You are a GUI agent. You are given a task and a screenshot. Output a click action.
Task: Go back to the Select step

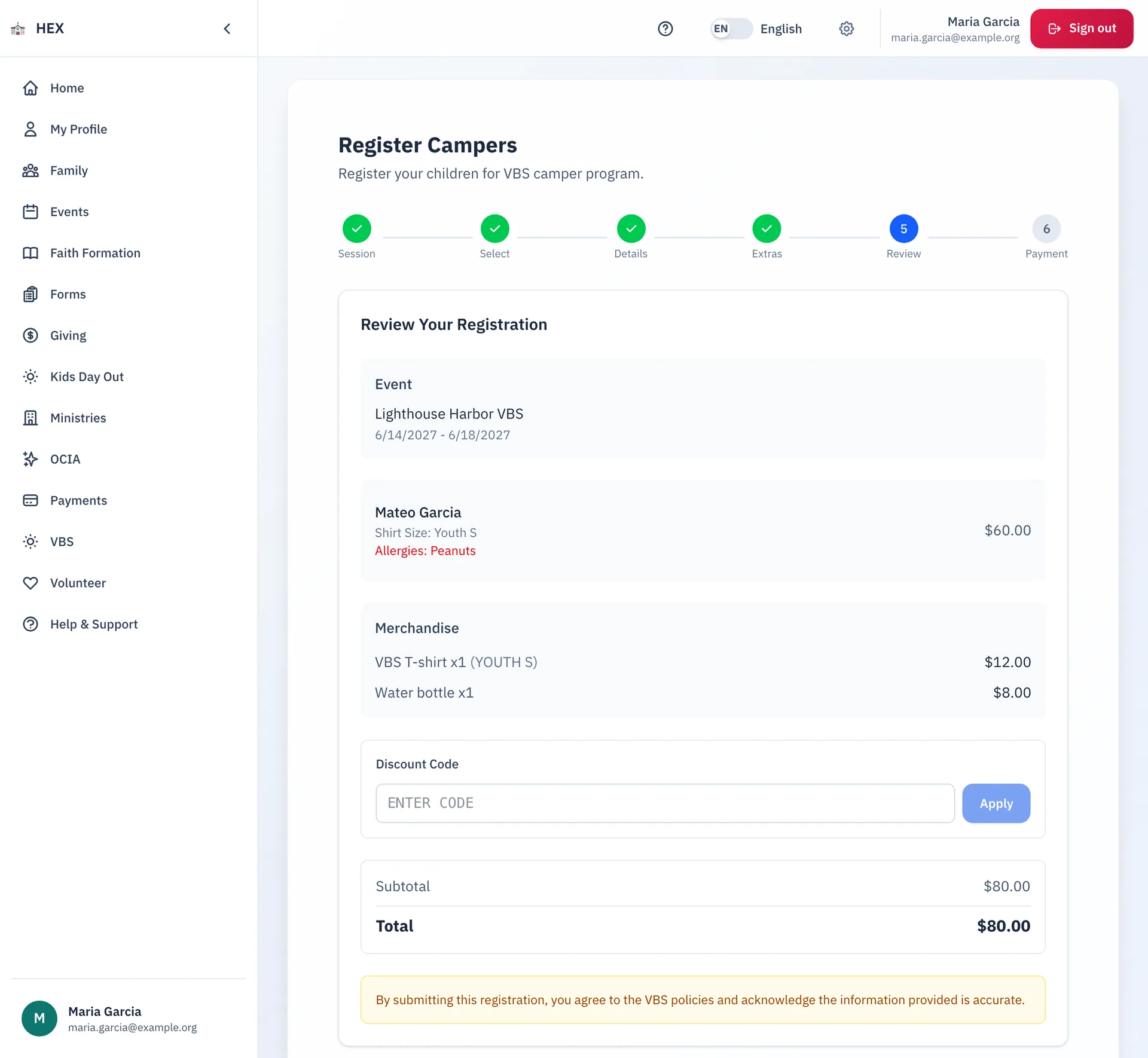pos(495,228)
